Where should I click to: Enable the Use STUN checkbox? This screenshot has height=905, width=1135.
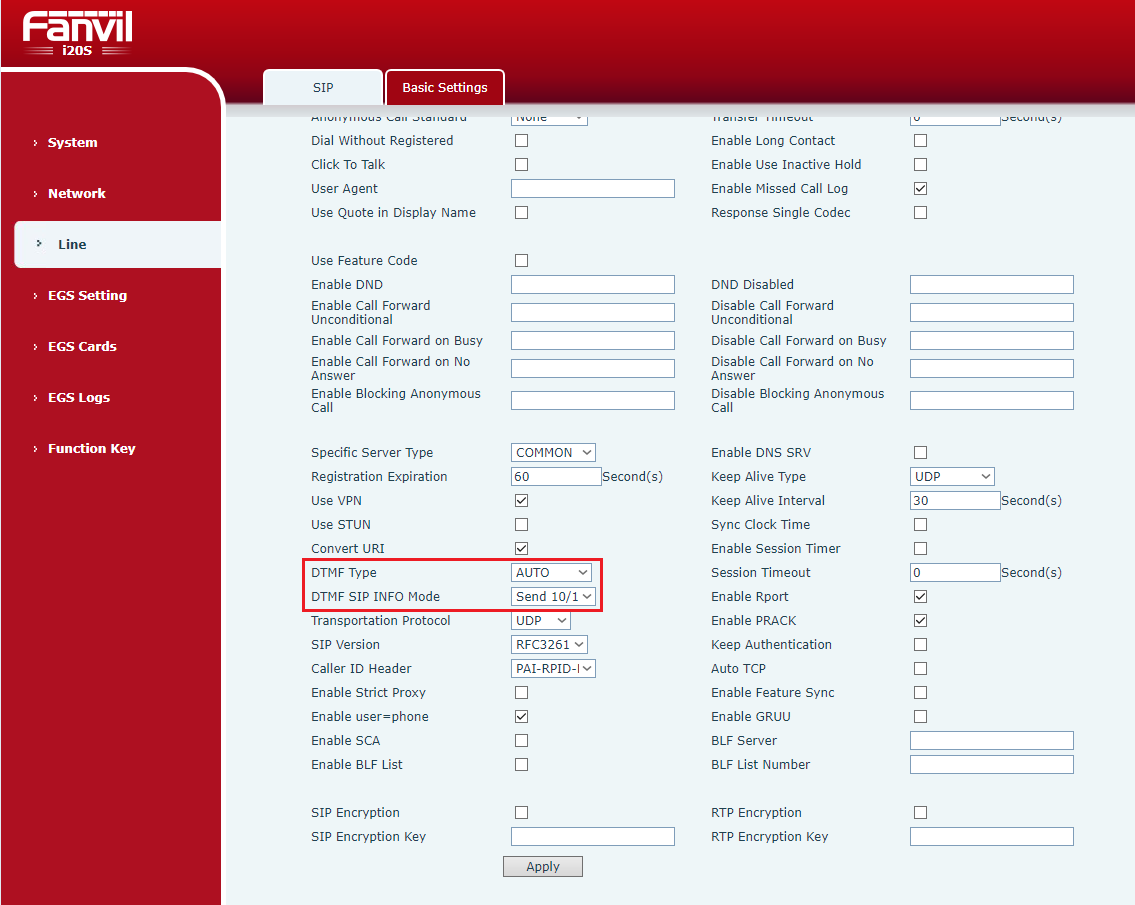[x=521, y=525]
